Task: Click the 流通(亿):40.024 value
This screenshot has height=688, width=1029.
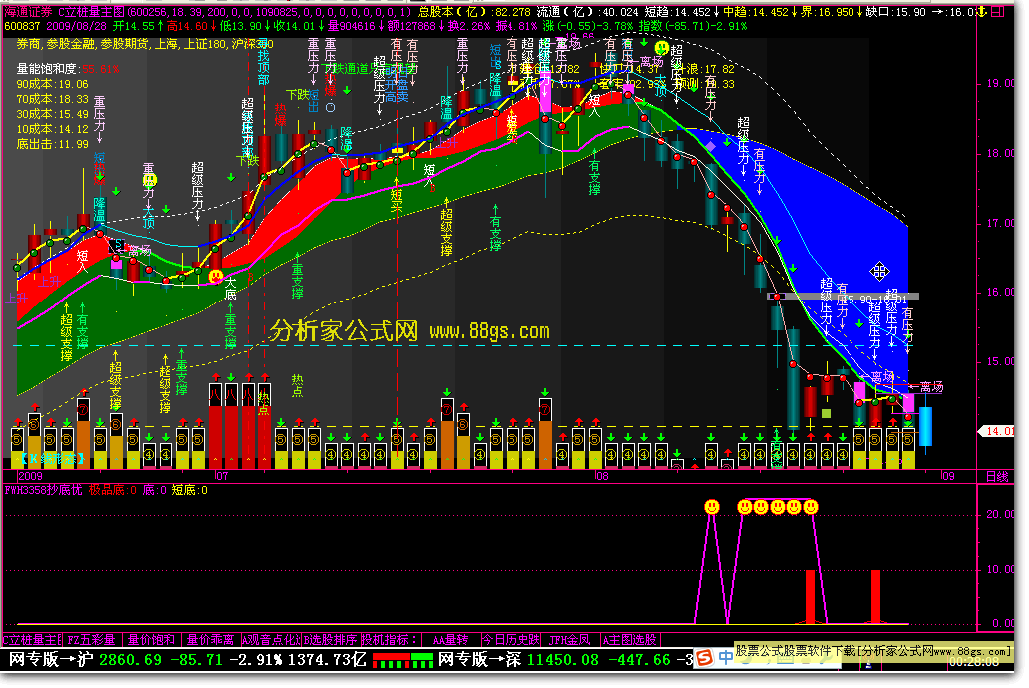Action: click(x=587, y=12)
